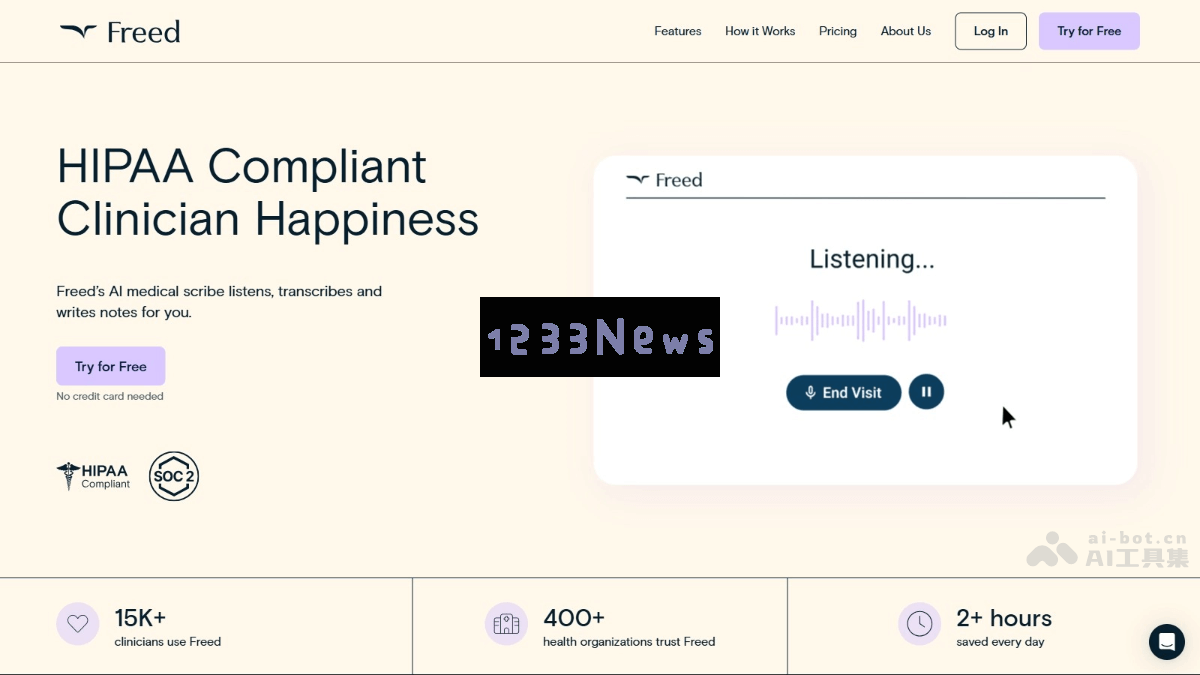Click Try for Free in the header
The image size is (1200, 675).
(x=1089, y=31)
